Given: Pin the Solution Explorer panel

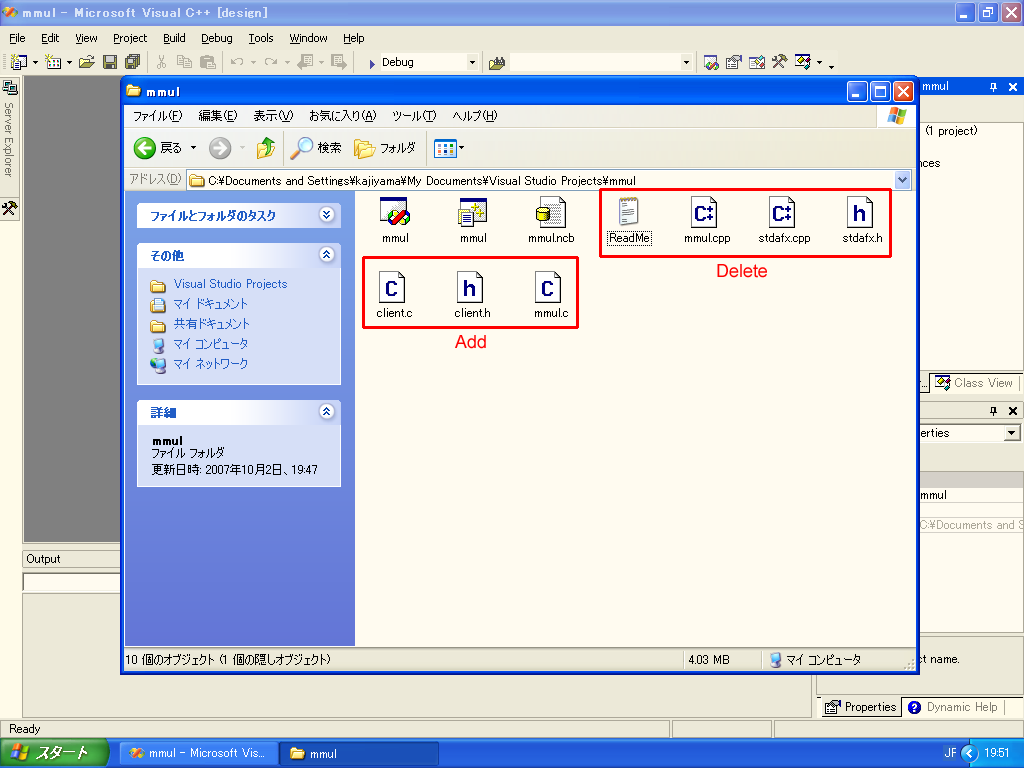Looking at the screenshot, I should [993, 87].
